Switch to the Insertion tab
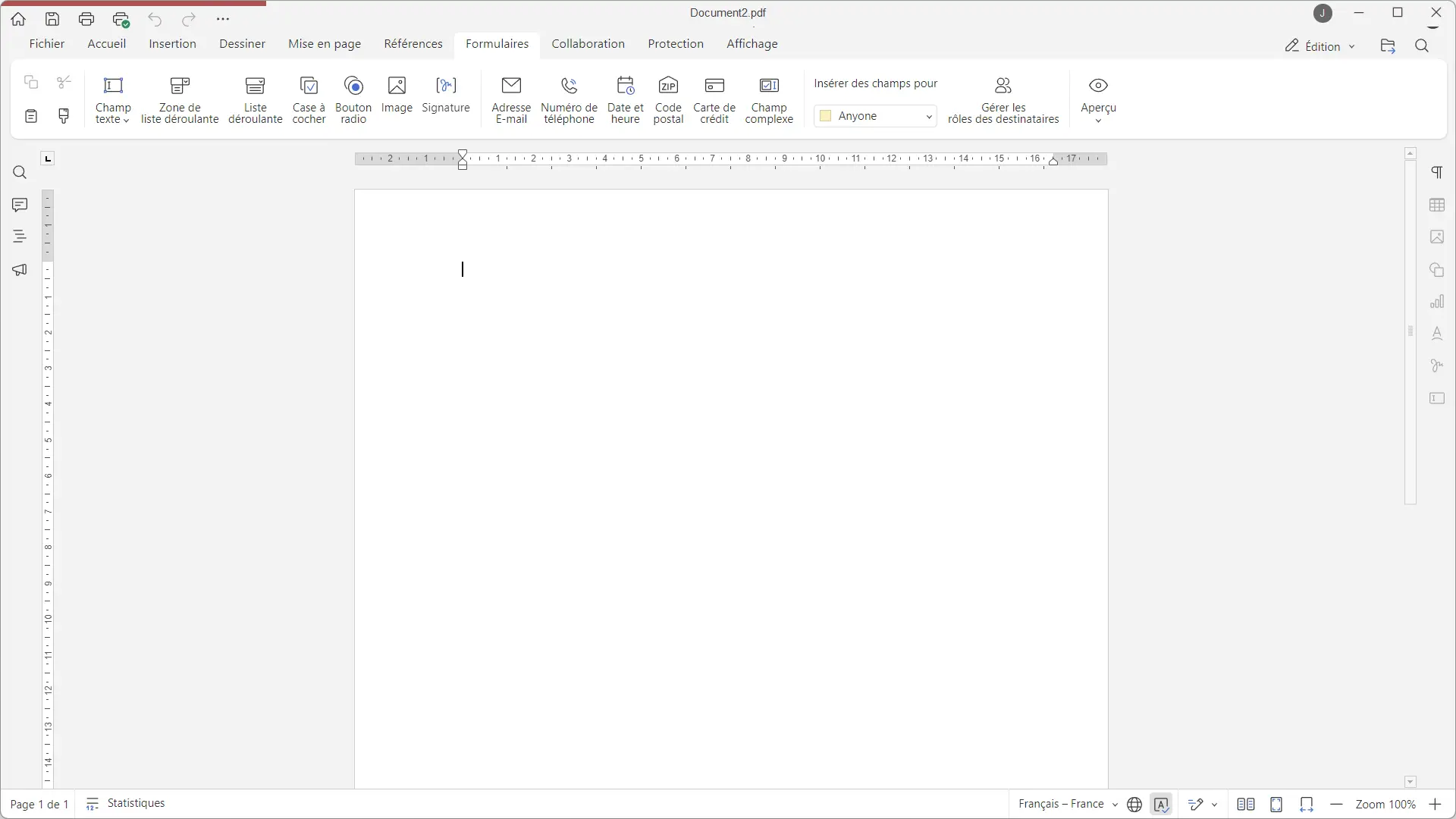The image size is (1456, 819). coord(173,44)
